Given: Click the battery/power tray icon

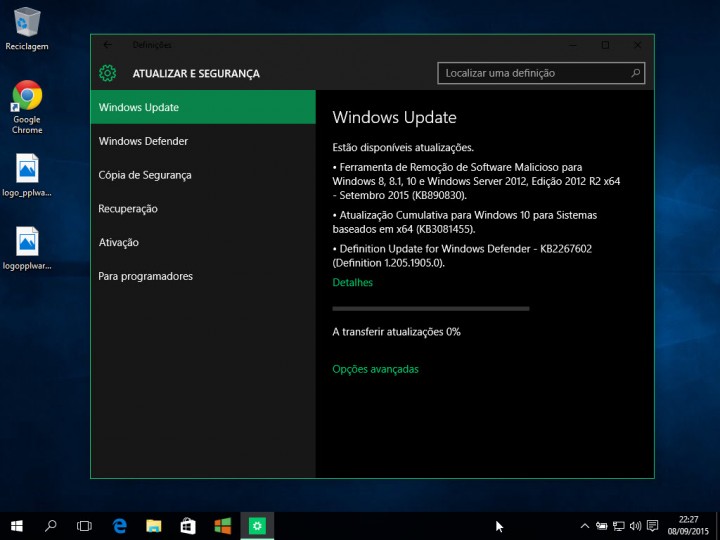Looking at the screenshot, I should click(602, 526).
